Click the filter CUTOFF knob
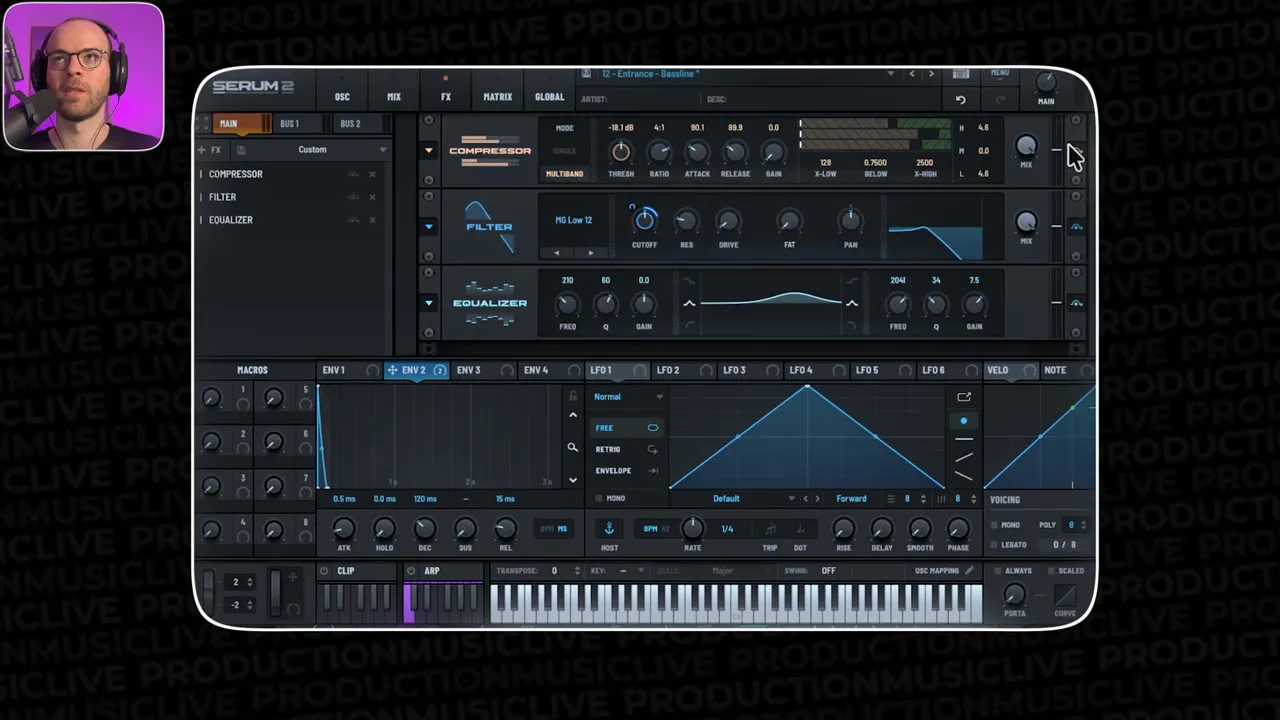 coord(645,220)
